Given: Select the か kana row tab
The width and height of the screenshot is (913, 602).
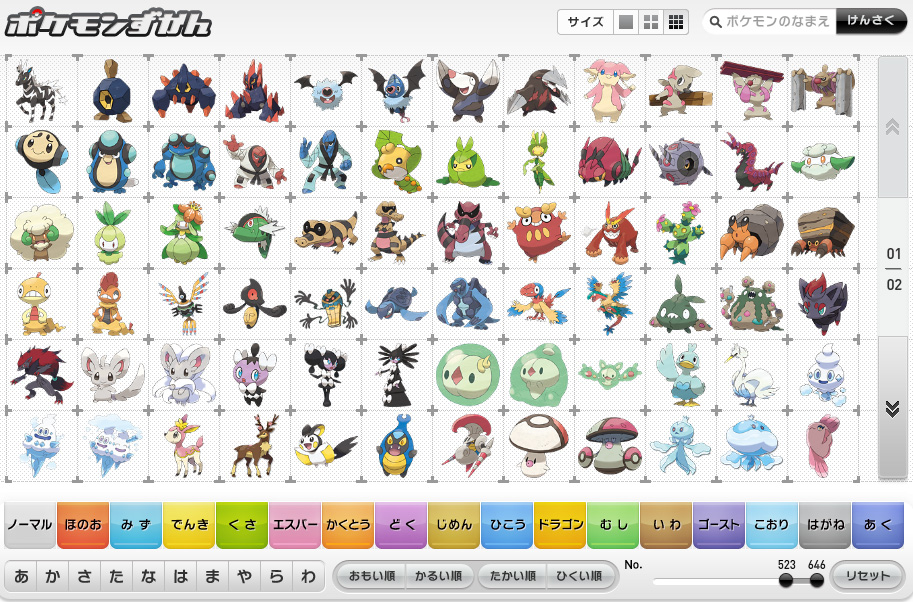Looking at the screenshot, I should click(53, 576).
